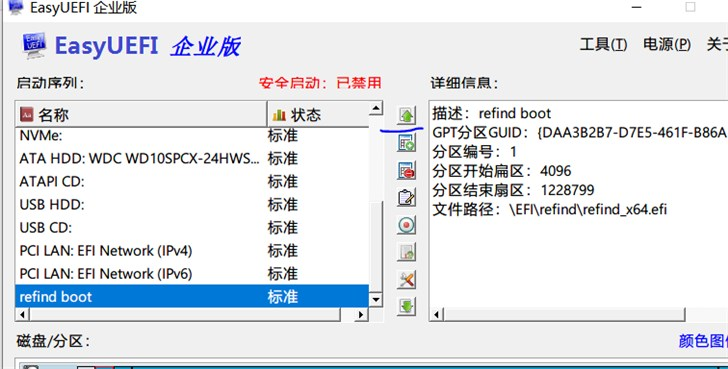Click the 安全启动: 已禁用 status text
This screenshot has height=369, width=728.
320,83
